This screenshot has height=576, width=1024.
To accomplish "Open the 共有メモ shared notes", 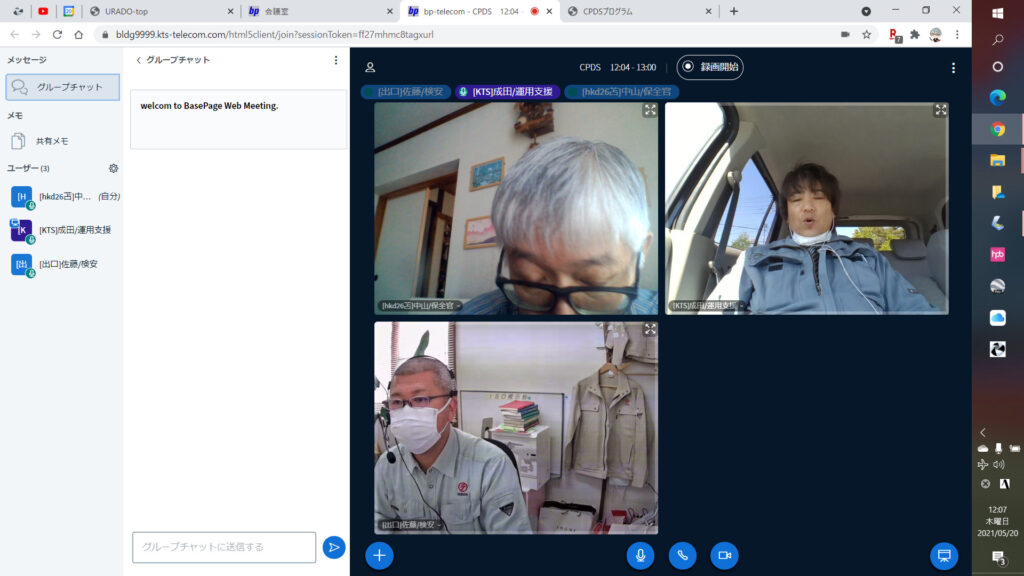I will (52, 141).
